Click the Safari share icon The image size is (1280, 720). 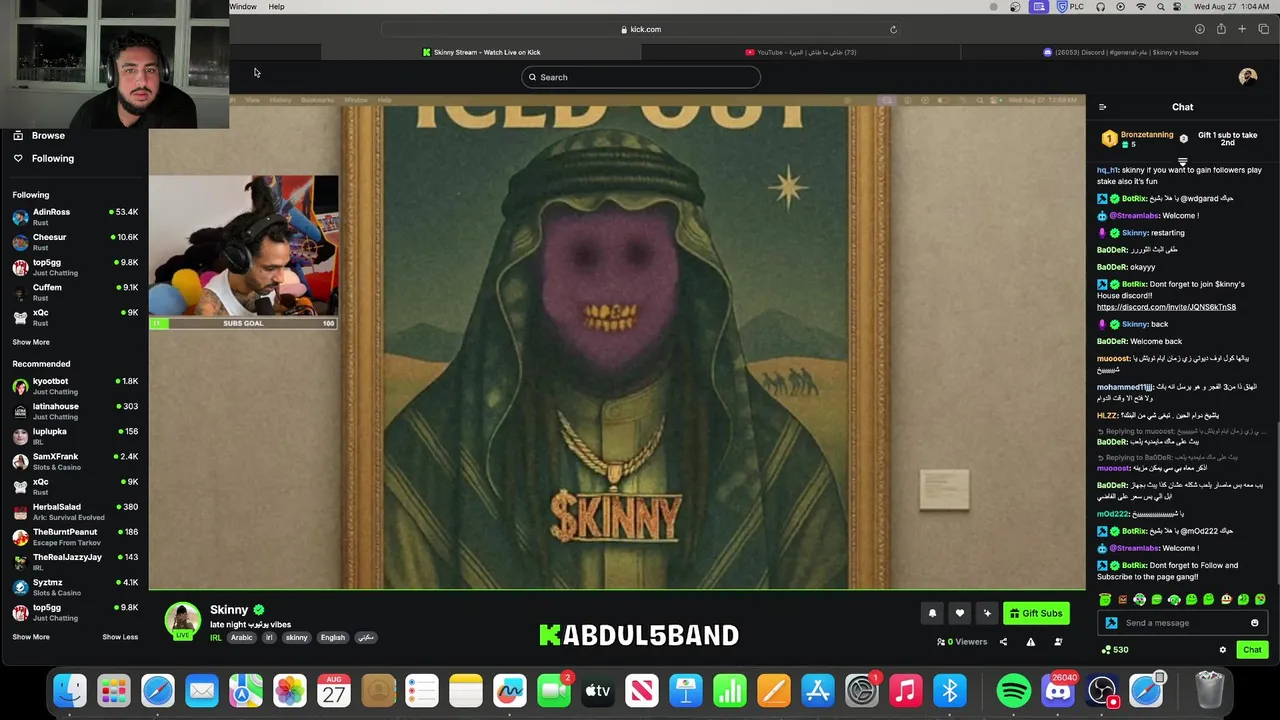pos(1221,29)
